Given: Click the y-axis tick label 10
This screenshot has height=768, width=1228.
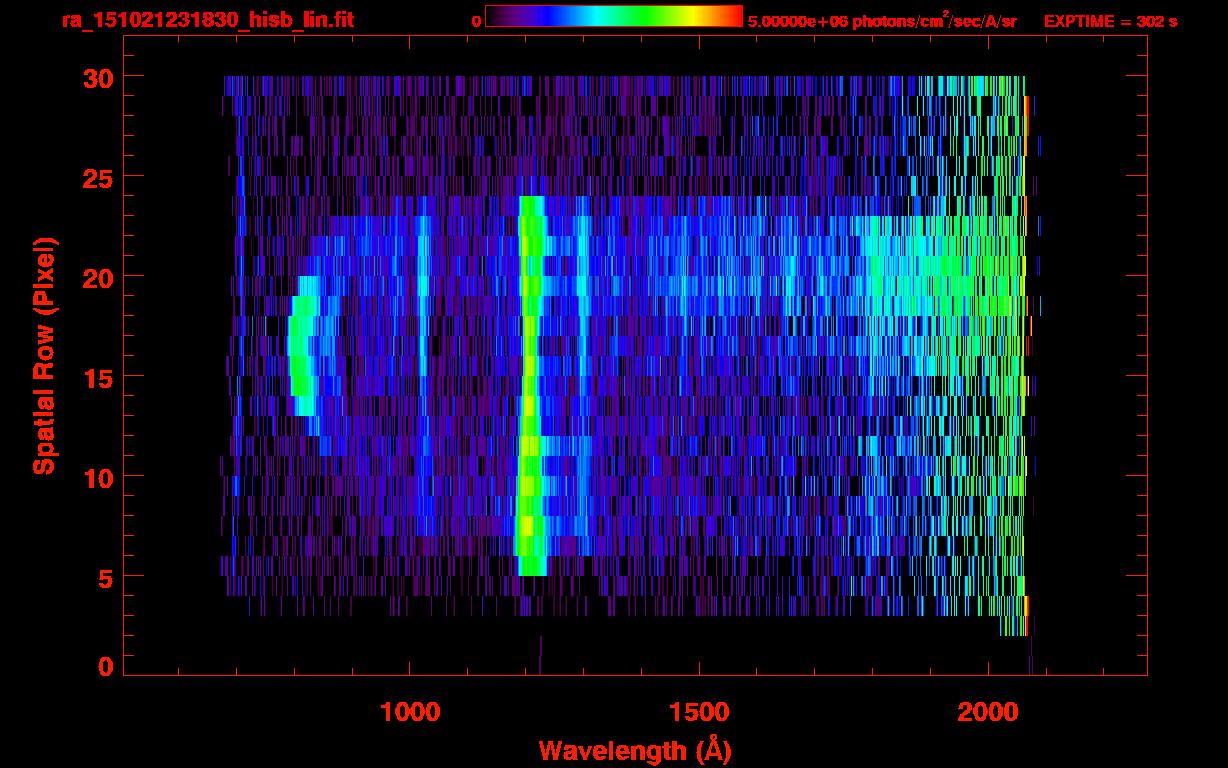Looking at the screenshot, I should coord(96,477).
